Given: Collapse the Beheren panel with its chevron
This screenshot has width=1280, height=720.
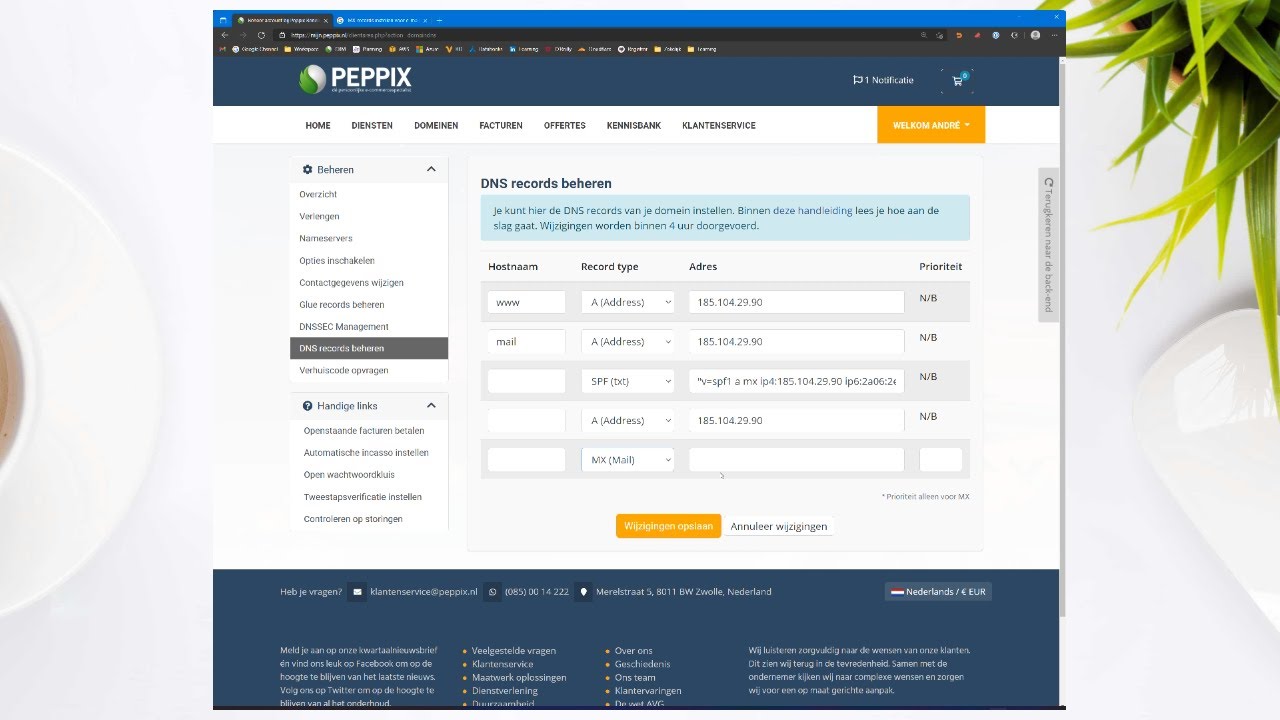Looking at the screenshot, I should [x=431, y=169].
